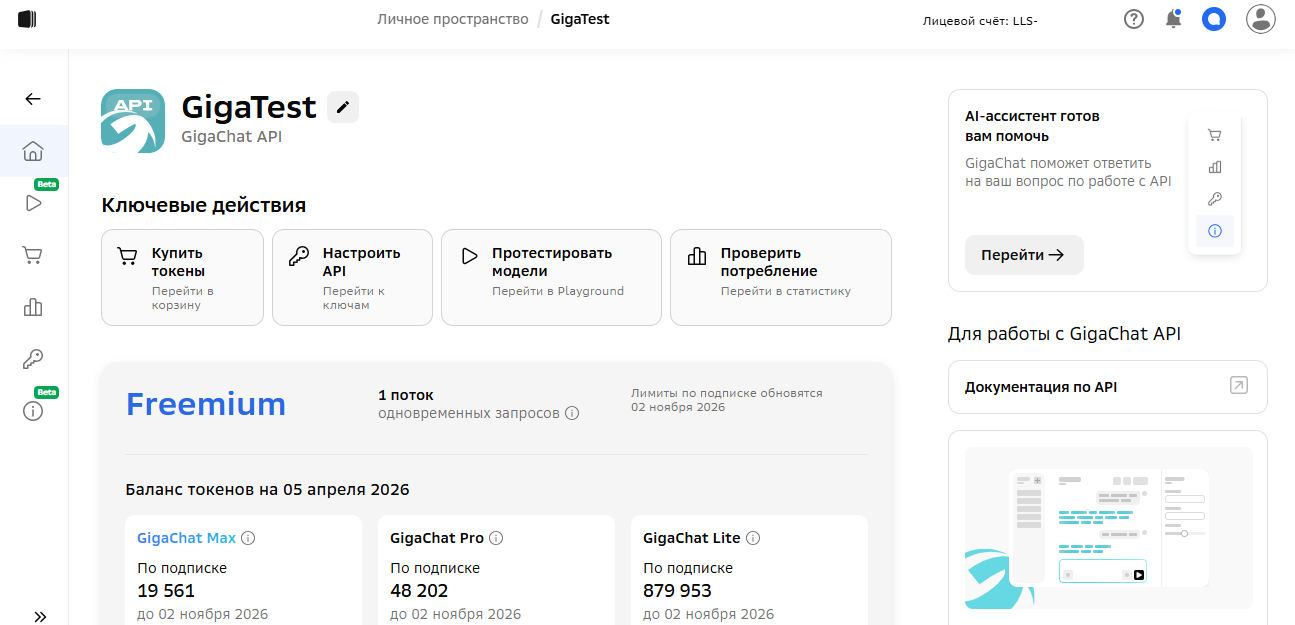The width and height of the screenshot is (1295, 625).
Task: Click Лицевой счёт: LLS- text
Action: click(980, 20)
